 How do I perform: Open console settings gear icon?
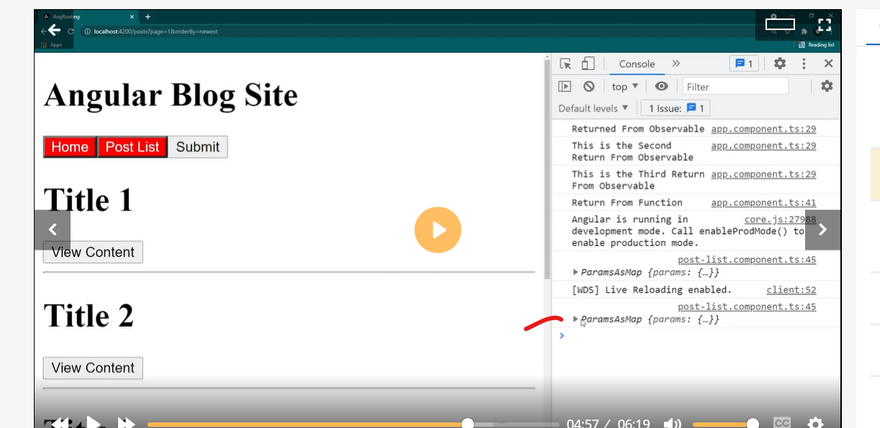tap(827, 87)
